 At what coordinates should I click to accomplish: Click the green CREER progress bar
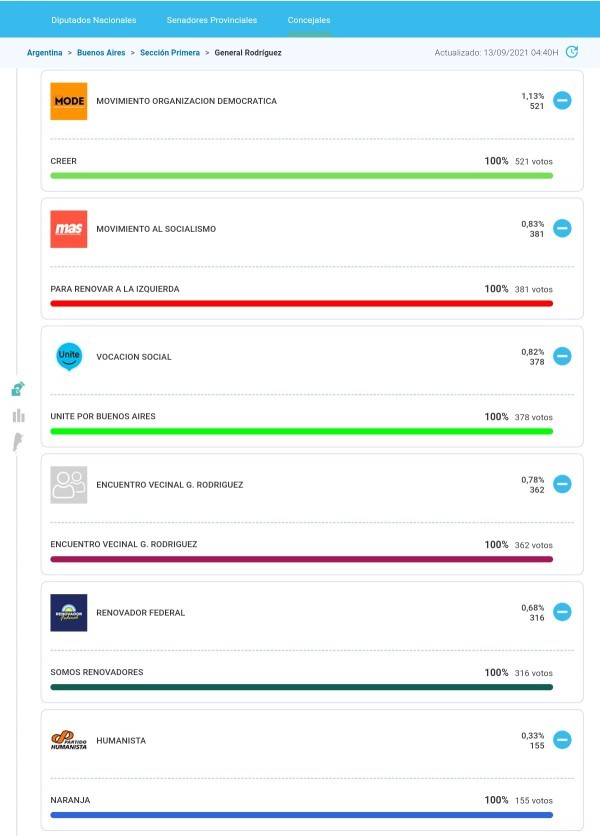pyautogui.click(x=301, y=175)
